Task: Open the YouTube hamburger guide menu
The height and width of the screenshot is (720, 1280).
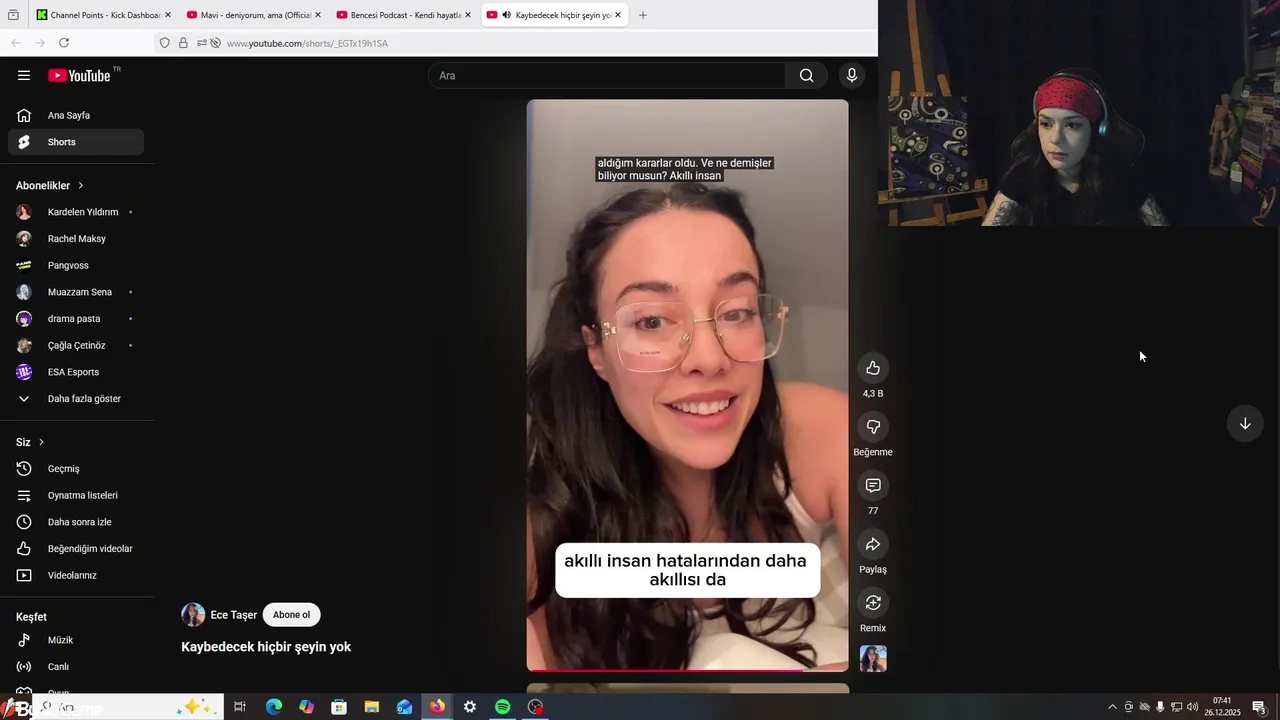Action: [24, 75]
